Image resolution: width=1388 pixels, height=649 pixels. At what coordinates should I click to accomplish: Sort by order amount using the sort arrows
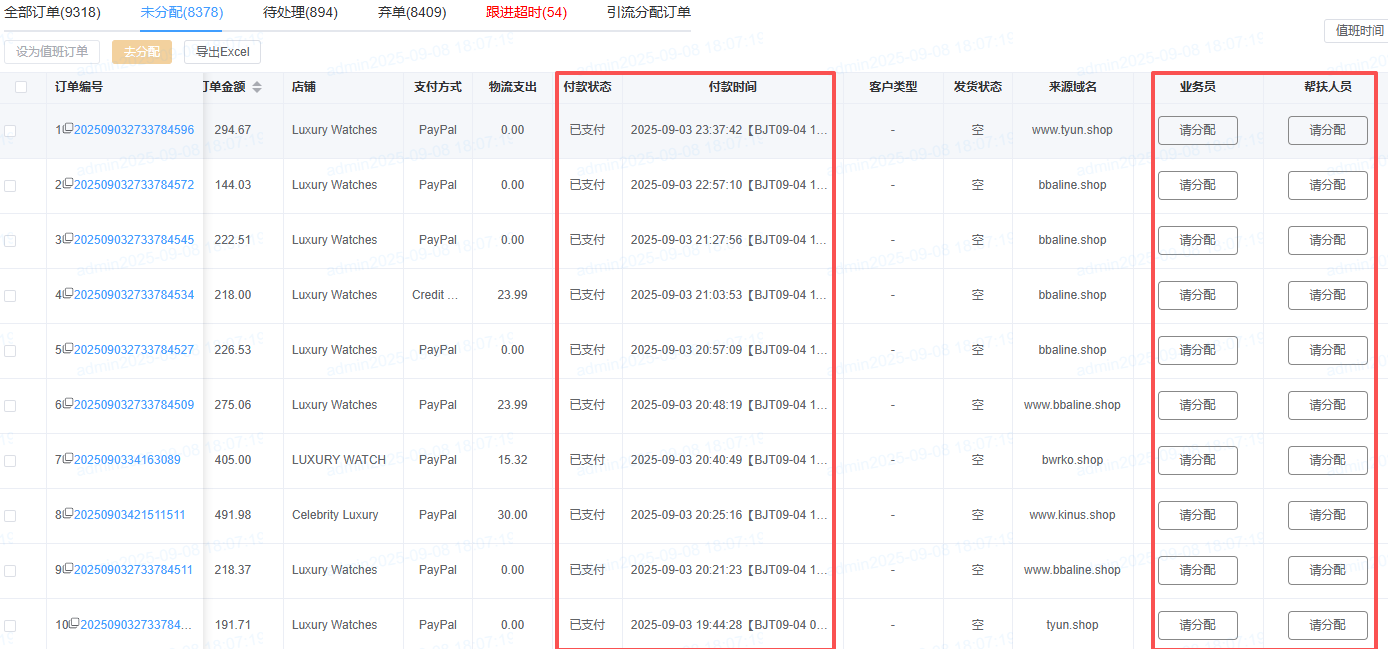257,88
